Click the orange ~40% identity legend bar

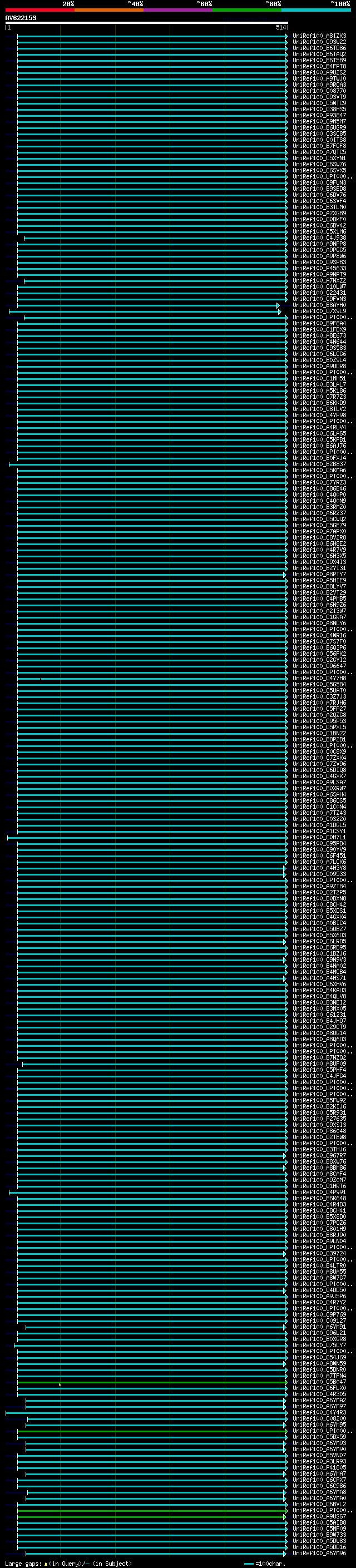coord(109,11)
